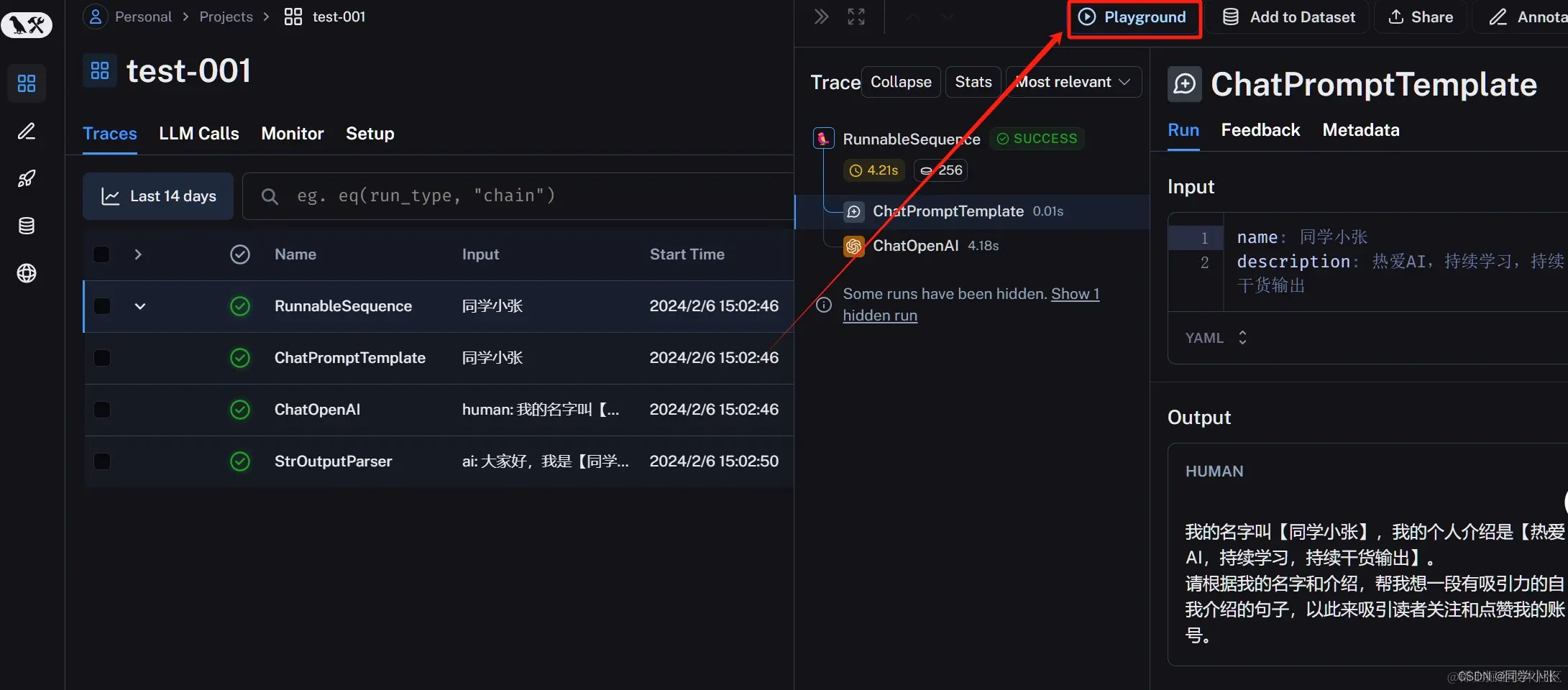
Task: Click the 4.21s latency badge
Action: point(874,170)
